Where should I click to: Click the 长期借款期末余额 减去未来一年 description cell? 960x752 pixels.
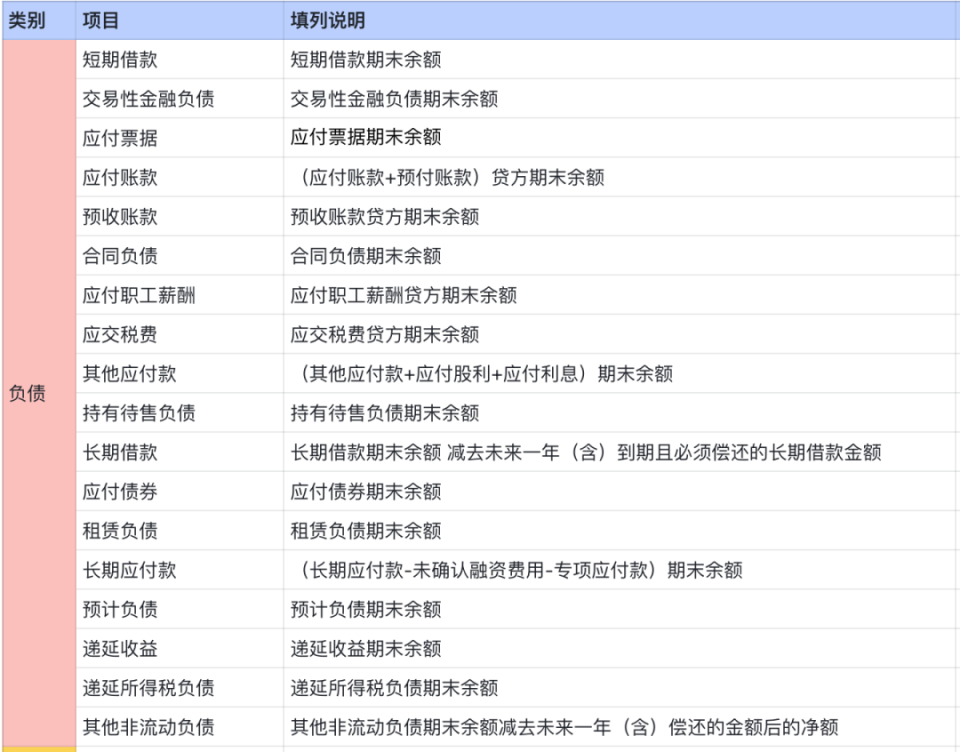pos(621,452)
